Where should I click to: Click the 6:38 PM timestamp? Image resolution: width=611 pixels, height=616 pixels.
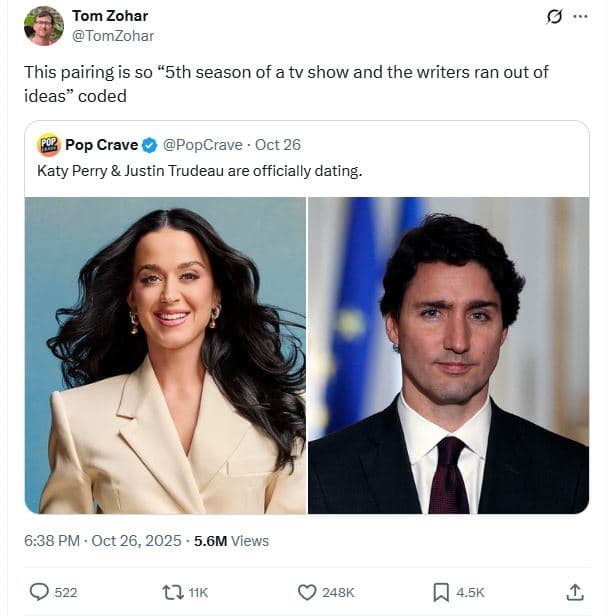[54, 540]
